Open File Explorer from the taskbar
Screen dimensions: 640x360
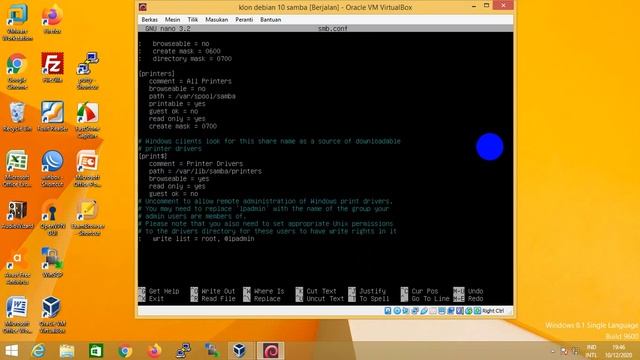coord(67,351)
